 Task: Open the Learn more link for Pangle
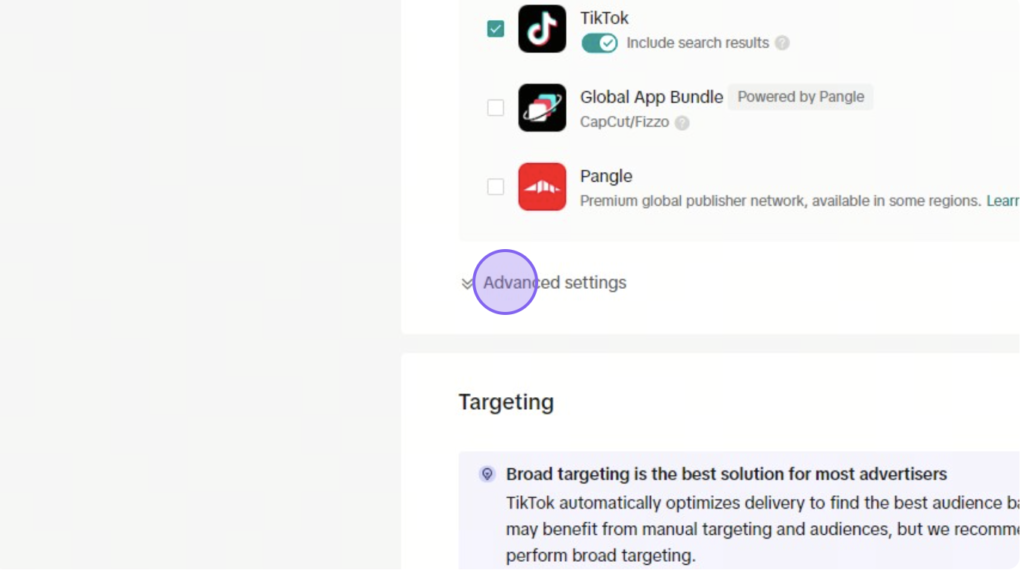click(1002, 201)
